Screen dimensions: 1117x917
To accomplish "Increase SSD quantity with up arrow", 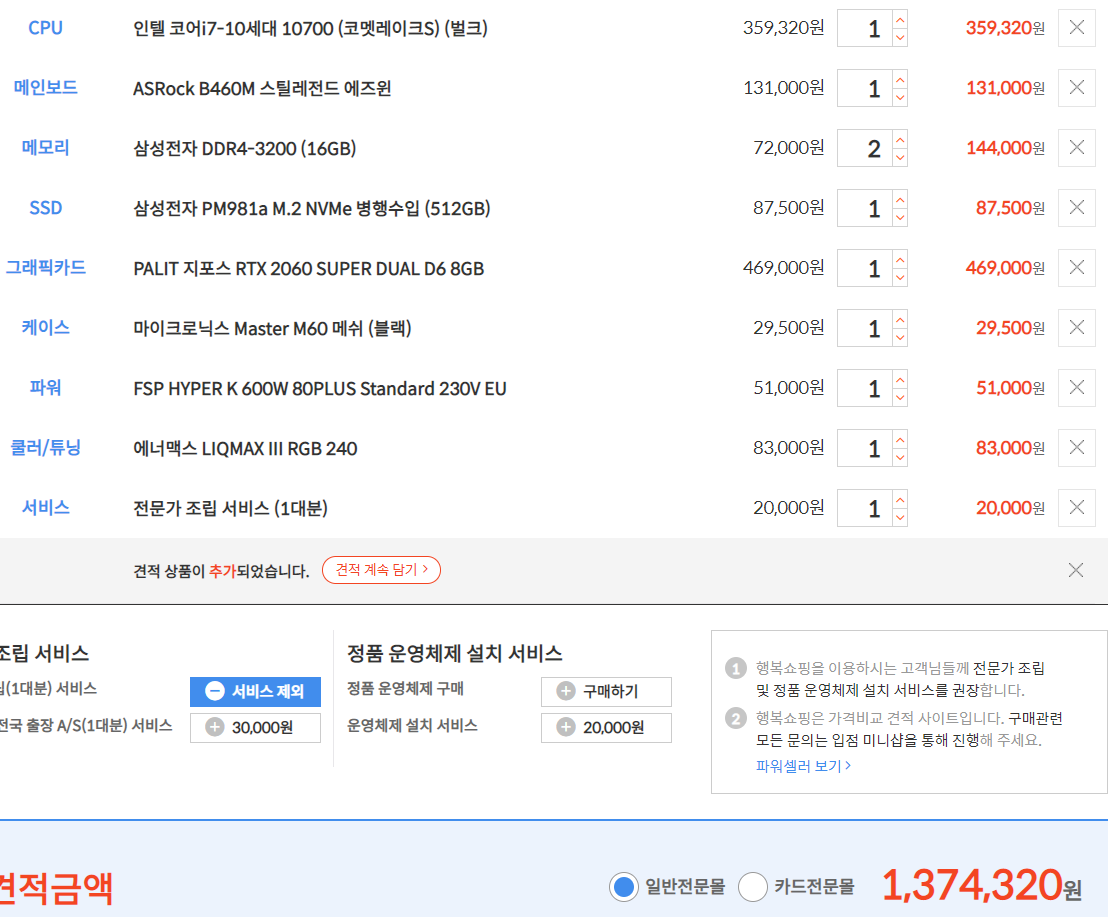I will tap(900, 199).
